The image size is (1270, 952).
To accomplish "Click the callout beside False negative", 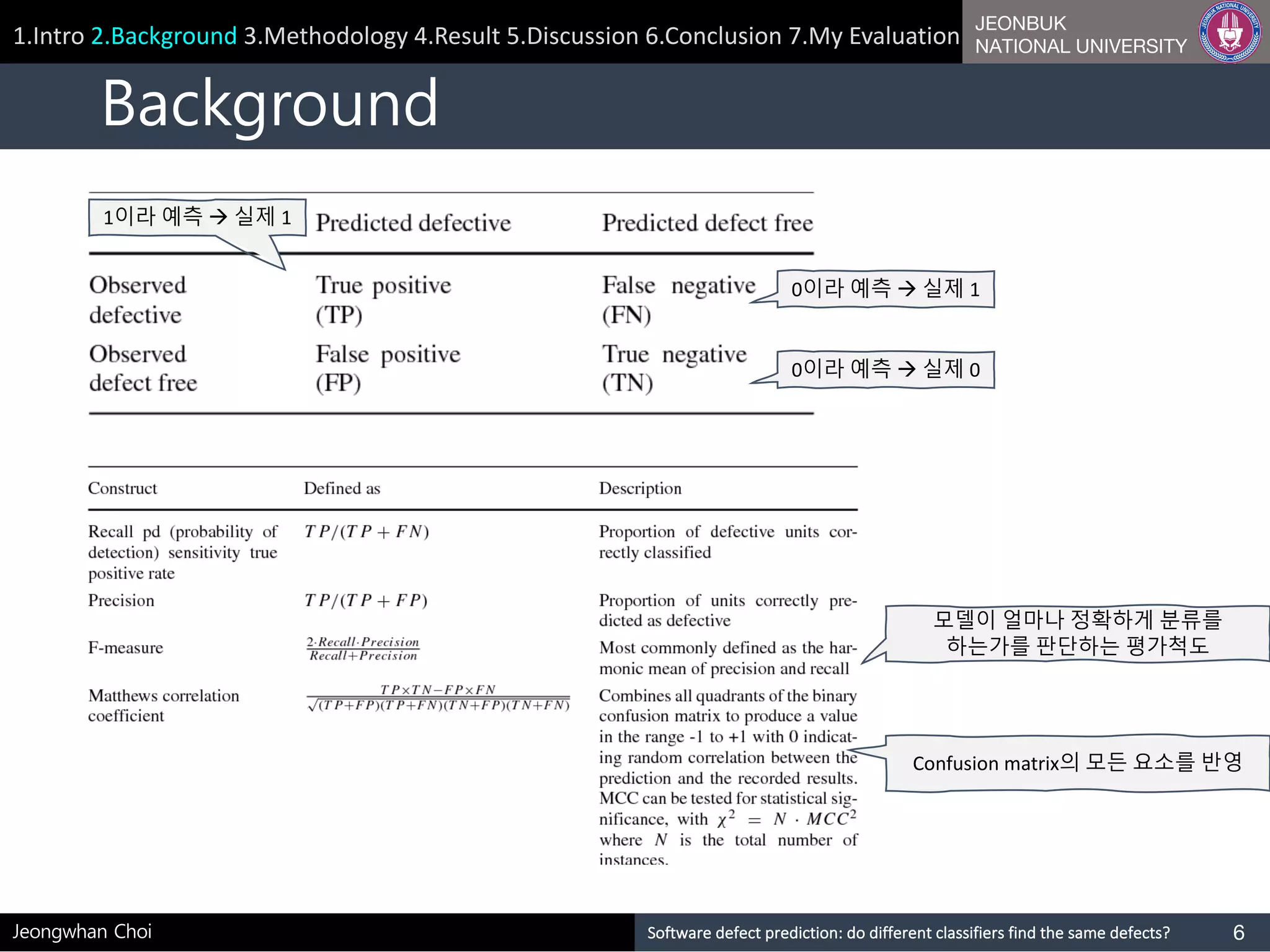I will point(885,289).
